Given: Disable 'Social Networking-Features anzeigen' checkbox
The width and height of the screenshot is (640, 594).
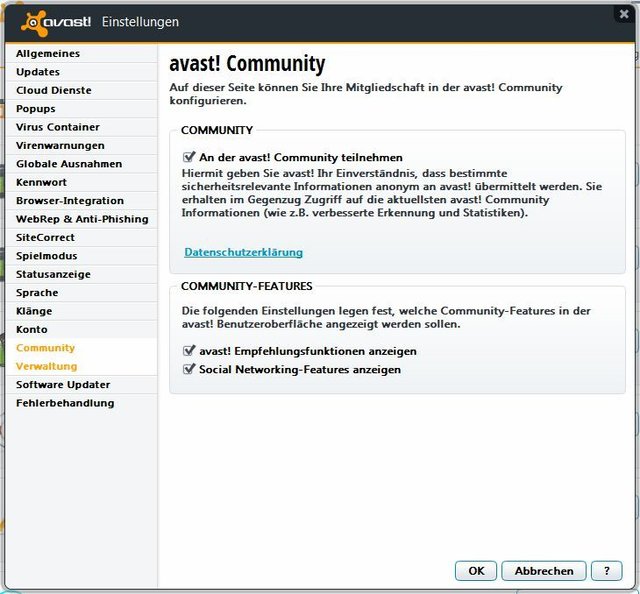Looking at the screenshot, I should point(189,369).
